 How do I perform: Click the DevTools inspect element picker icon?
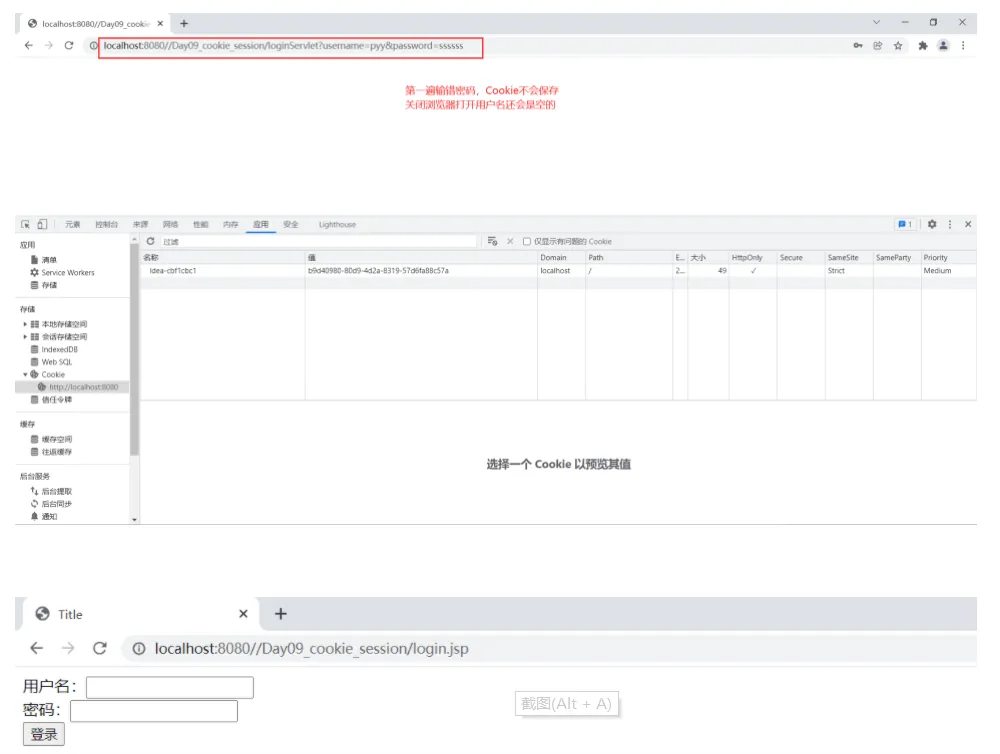point(26,225)
